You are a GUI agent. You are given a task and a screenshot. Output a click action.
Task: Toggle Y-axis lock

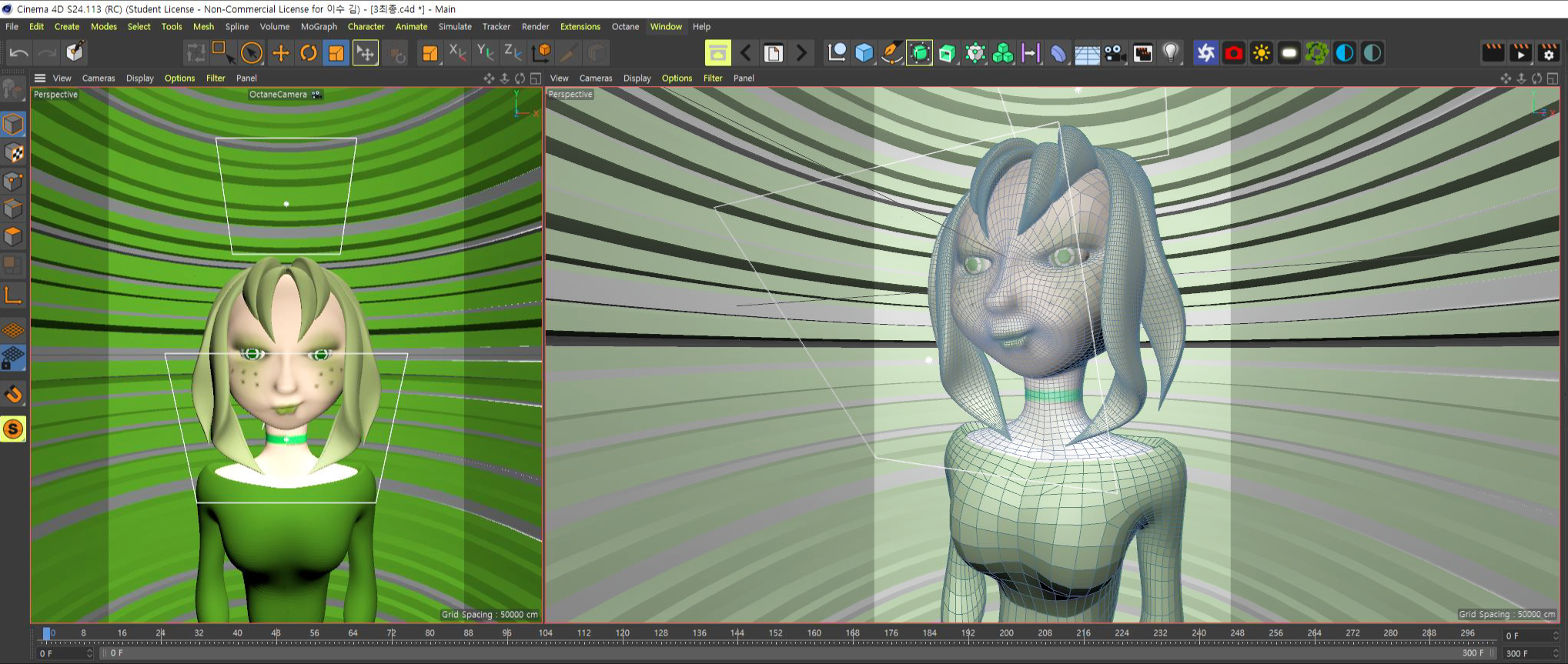485,52
